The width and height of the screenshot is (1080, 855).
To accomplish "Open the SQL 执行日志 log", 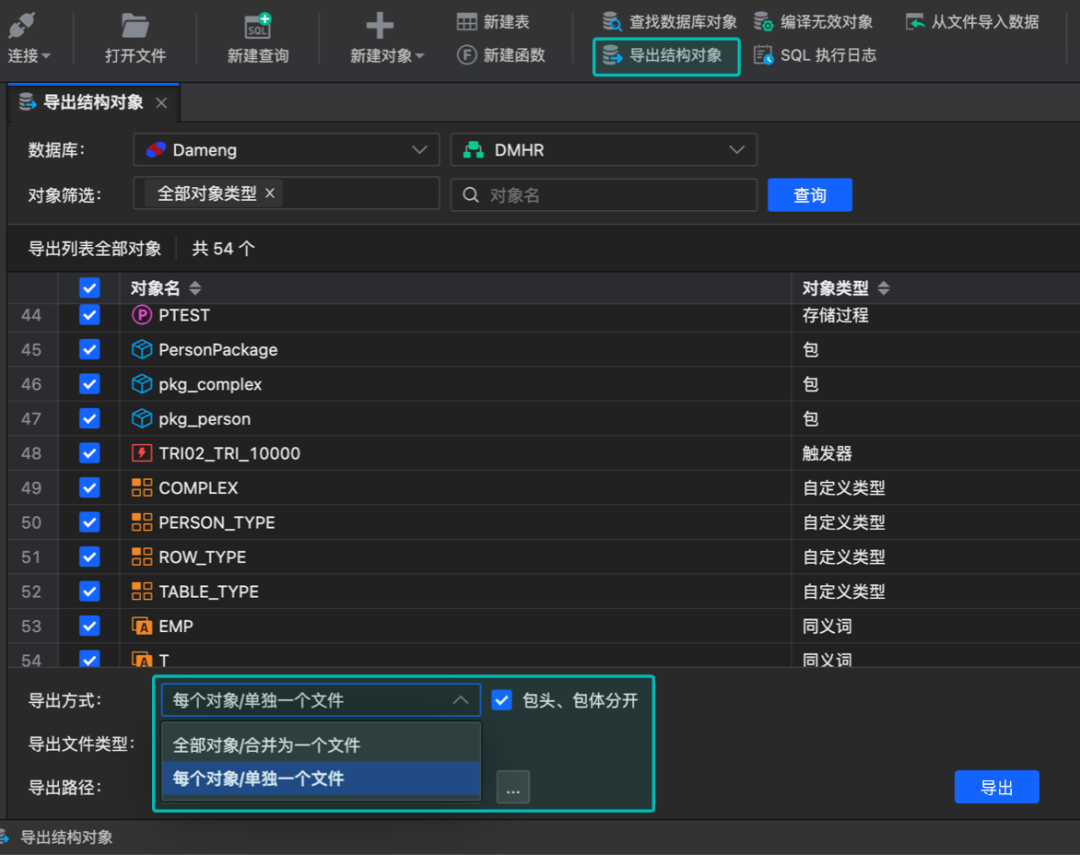I will click(x=814, y=55).
